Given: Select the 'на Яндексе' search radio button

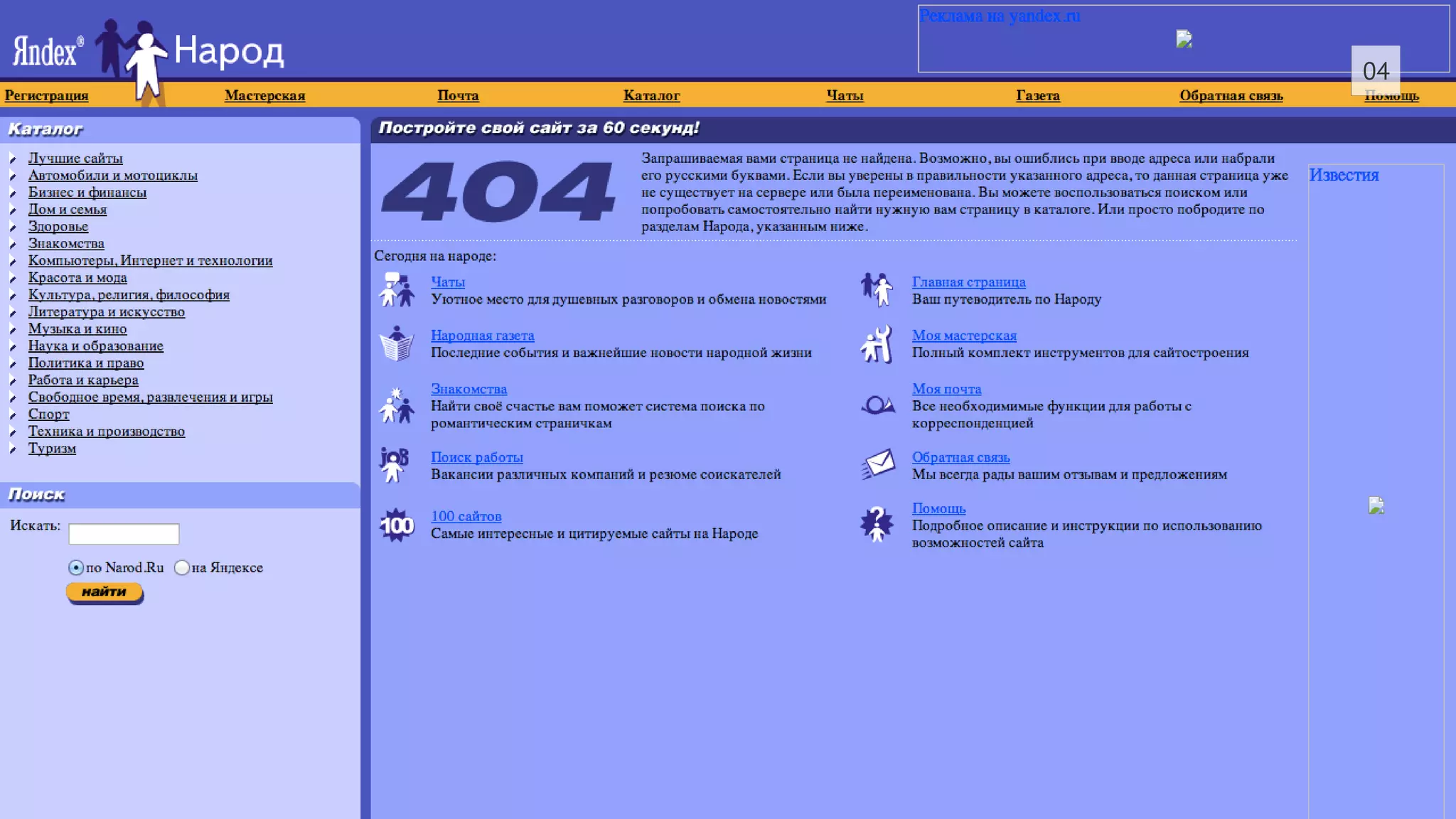Looking at the screenshot, I should 182,568.
